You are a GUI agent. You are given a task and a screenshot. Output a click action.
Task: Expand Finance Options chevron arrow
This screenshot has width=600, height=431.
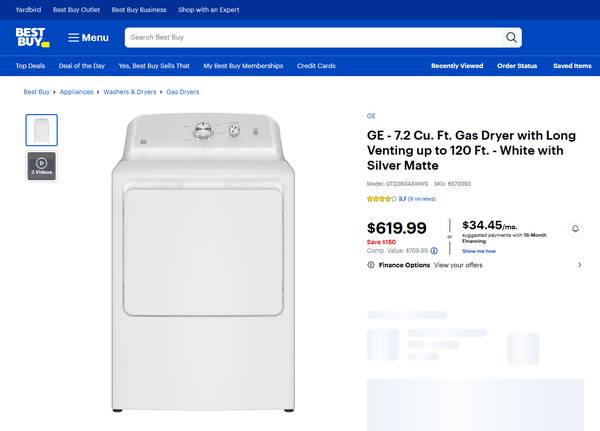579,265
